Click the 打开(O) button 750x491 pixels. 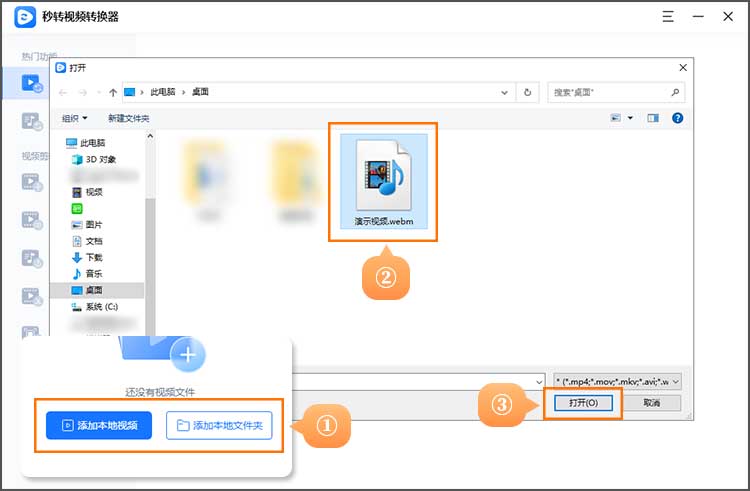tap(583, 402)
